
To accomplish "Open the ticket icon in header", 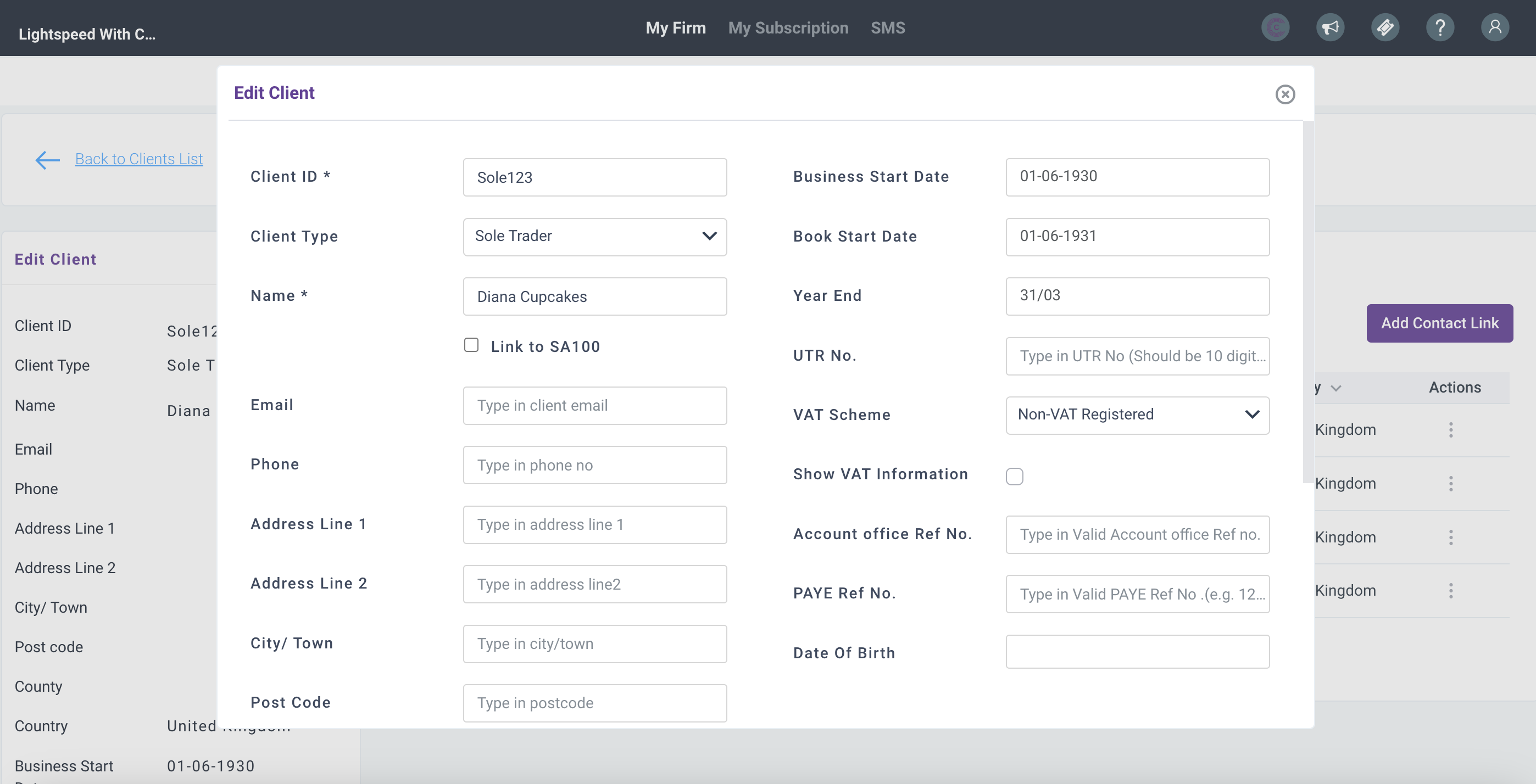I will coord(1384,27).
